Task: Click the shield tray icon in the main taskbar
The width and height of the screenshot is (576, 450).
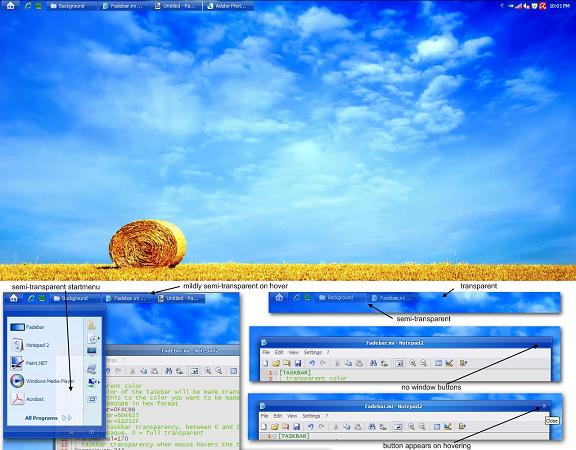Action: coord(535,6)
